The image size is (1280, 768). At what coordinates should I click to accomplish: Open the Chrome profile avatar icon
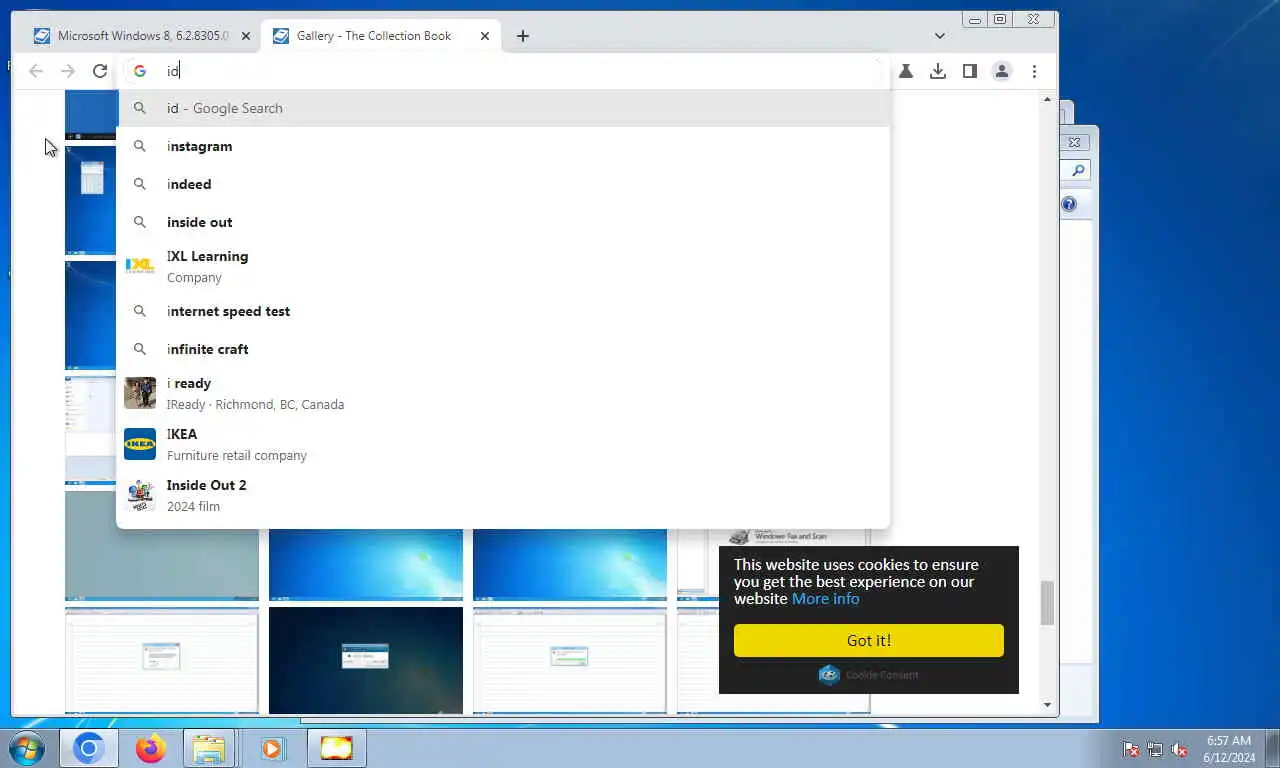pyautogui.click(x=1001, y=71)
